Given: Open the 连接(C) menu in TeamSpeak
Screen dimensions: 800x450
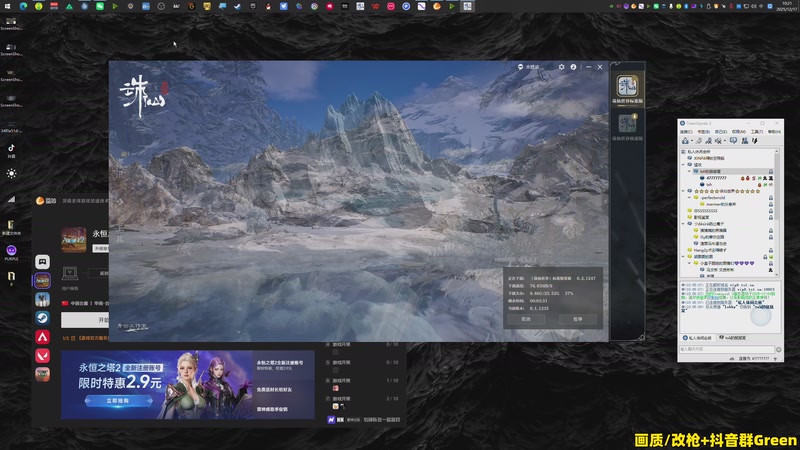Looking at the screenshot, I should (x=686, y=132).
